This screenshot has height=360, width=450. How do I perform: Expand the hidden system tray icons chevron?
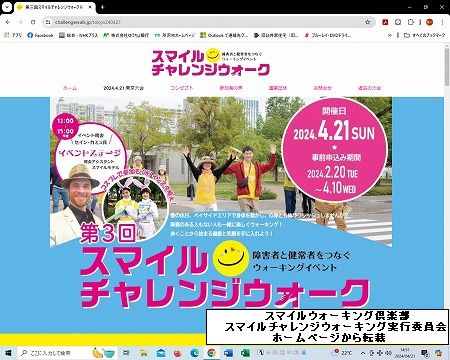click(x=363, y=353)
